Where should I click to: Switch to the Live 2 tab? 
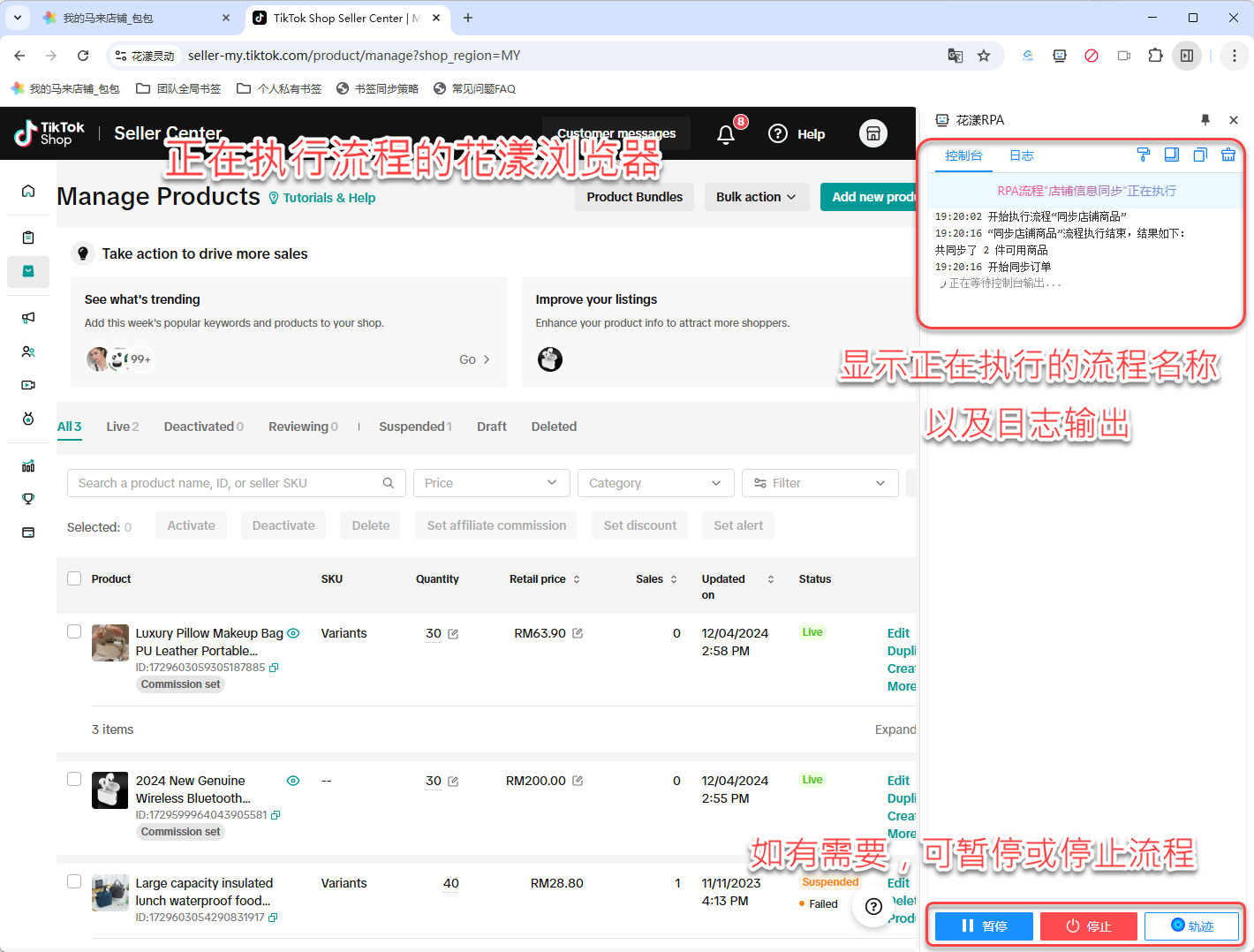pyautogui.click(x=123, y=427)
